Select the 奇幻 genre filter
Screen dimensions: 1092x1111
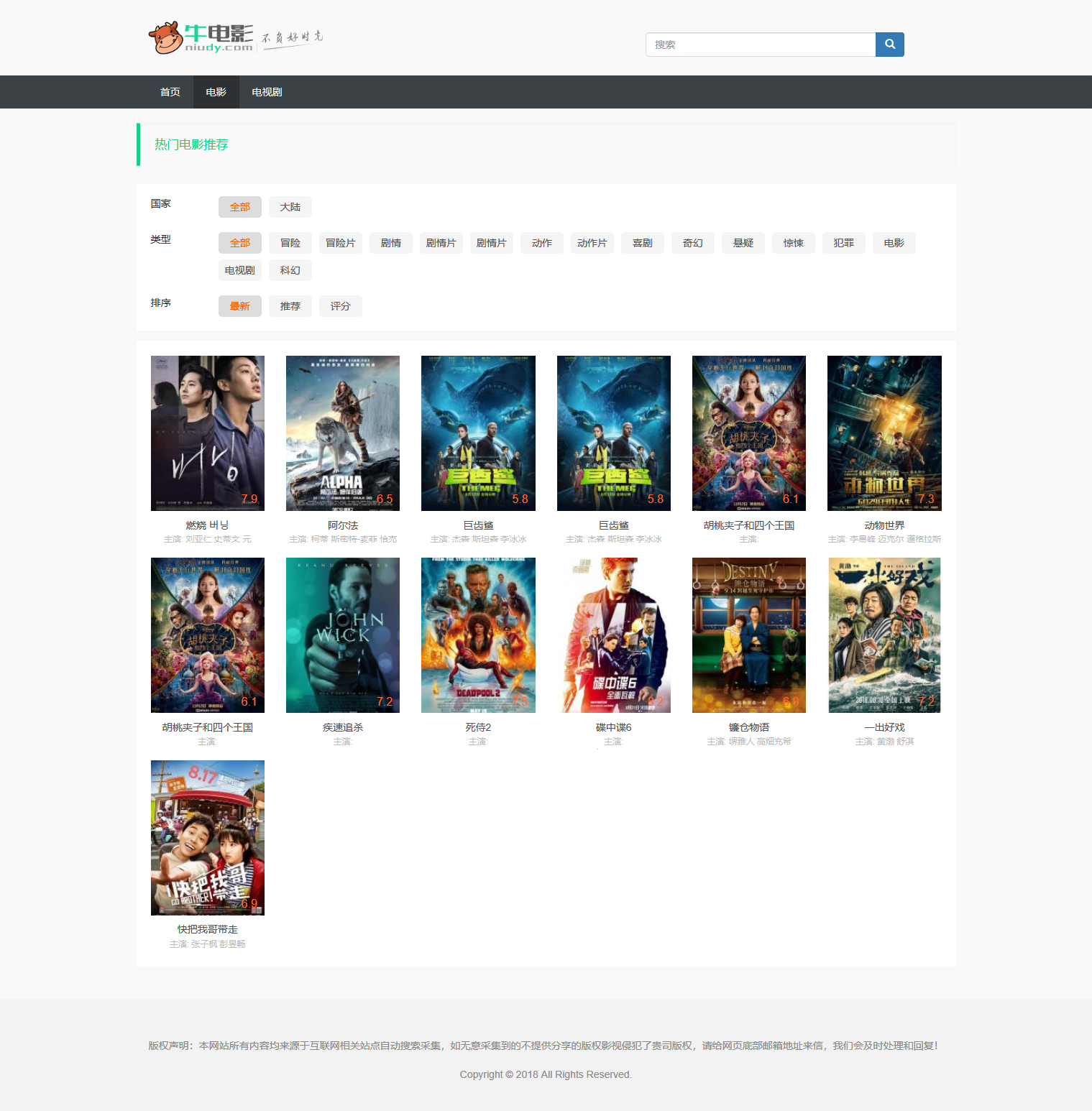[x=693, y=243]
